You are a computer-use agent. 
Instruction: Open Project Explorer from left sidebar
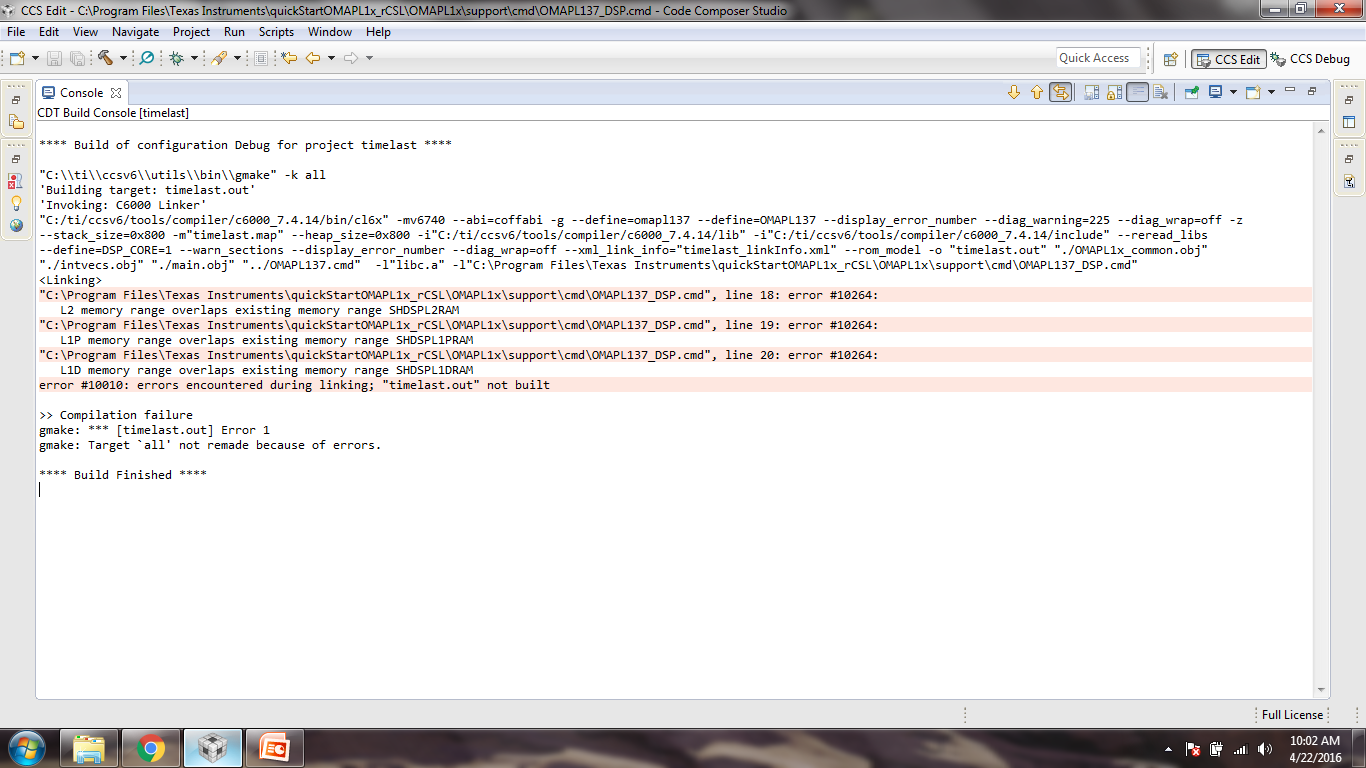point(16,122)
